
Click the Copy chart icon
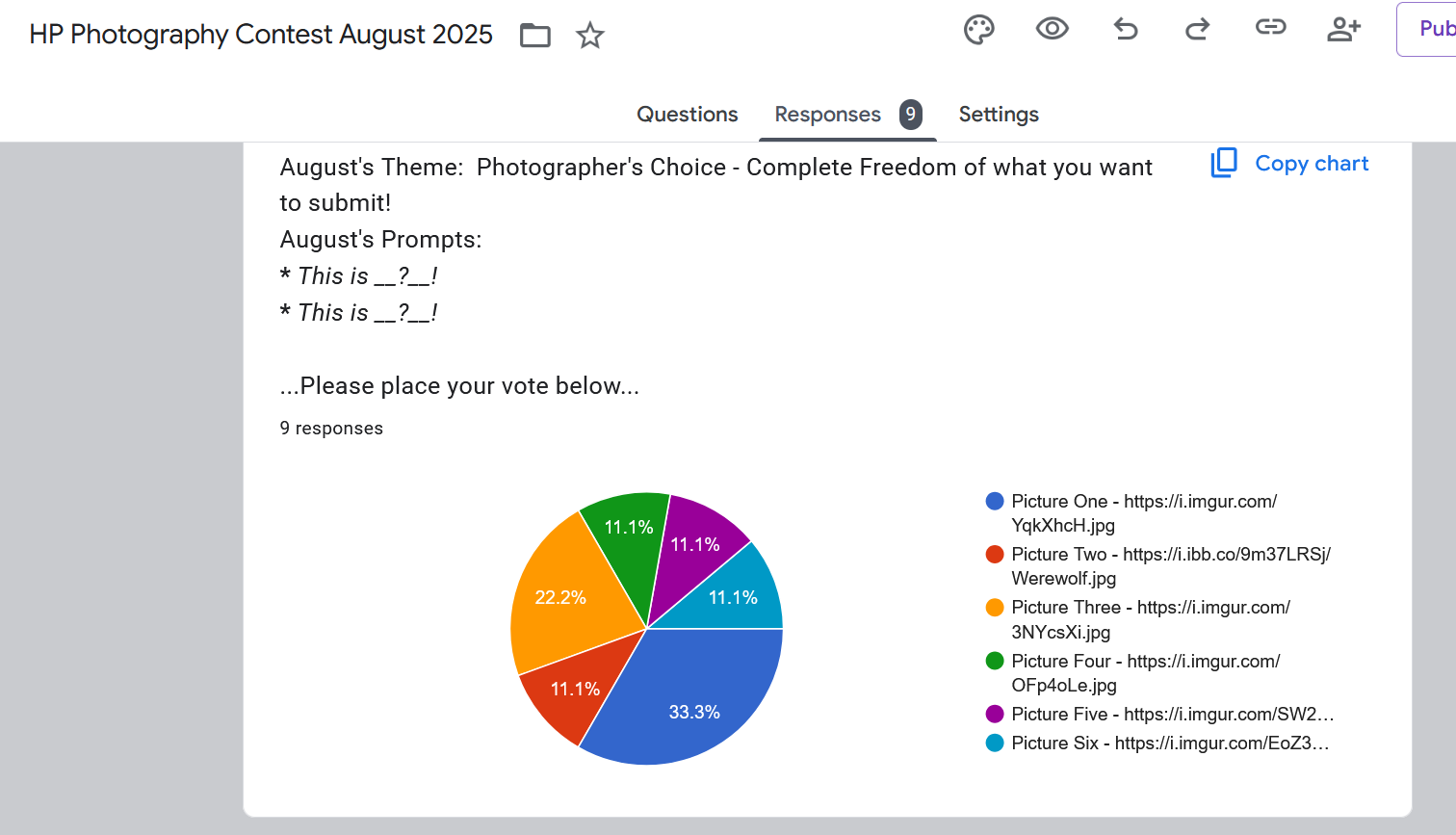(x=1224, y=163)
